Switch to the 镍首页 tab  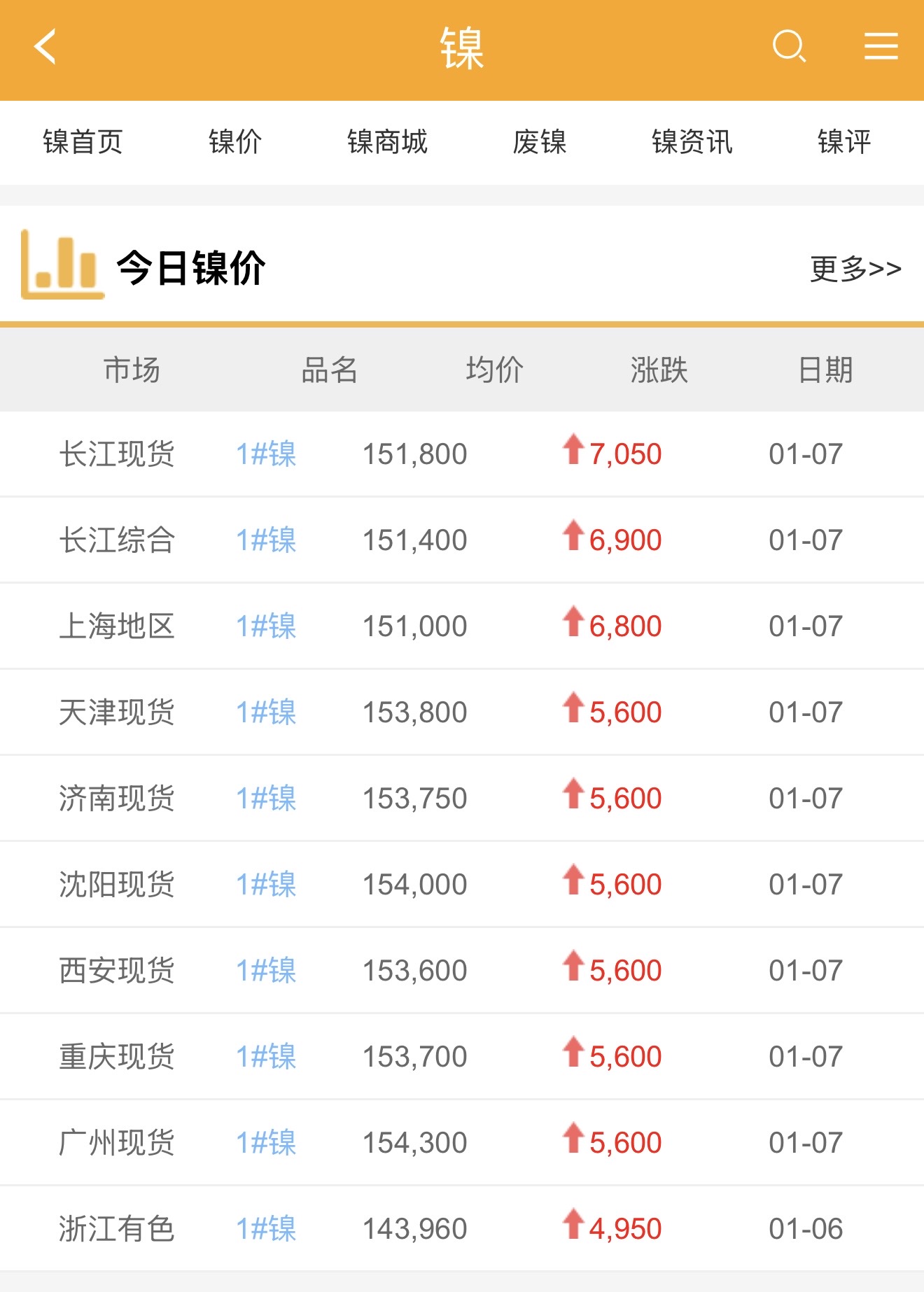coord(83,142)
